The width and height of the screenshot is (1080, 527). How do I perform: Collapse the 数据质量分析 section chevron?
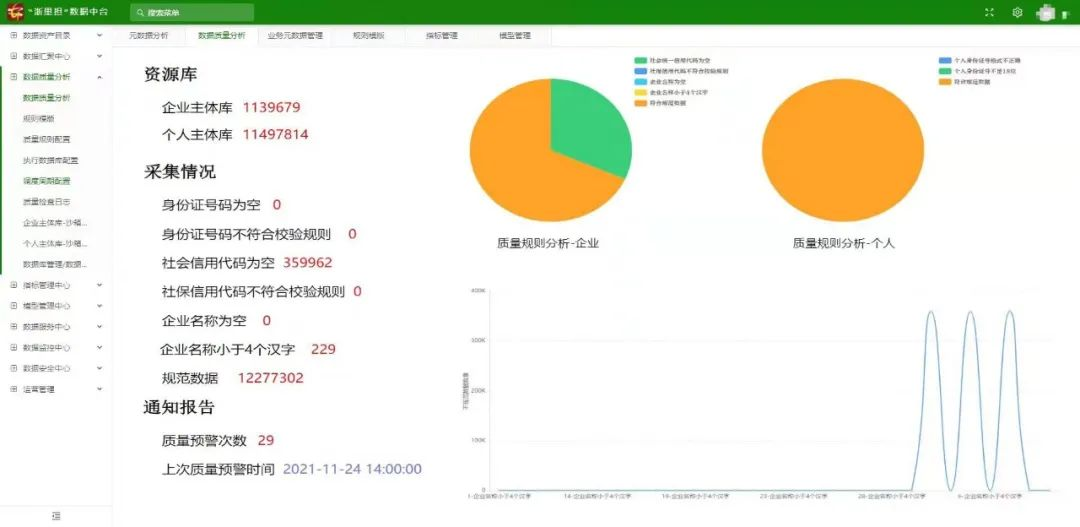[x=99, y=77]
